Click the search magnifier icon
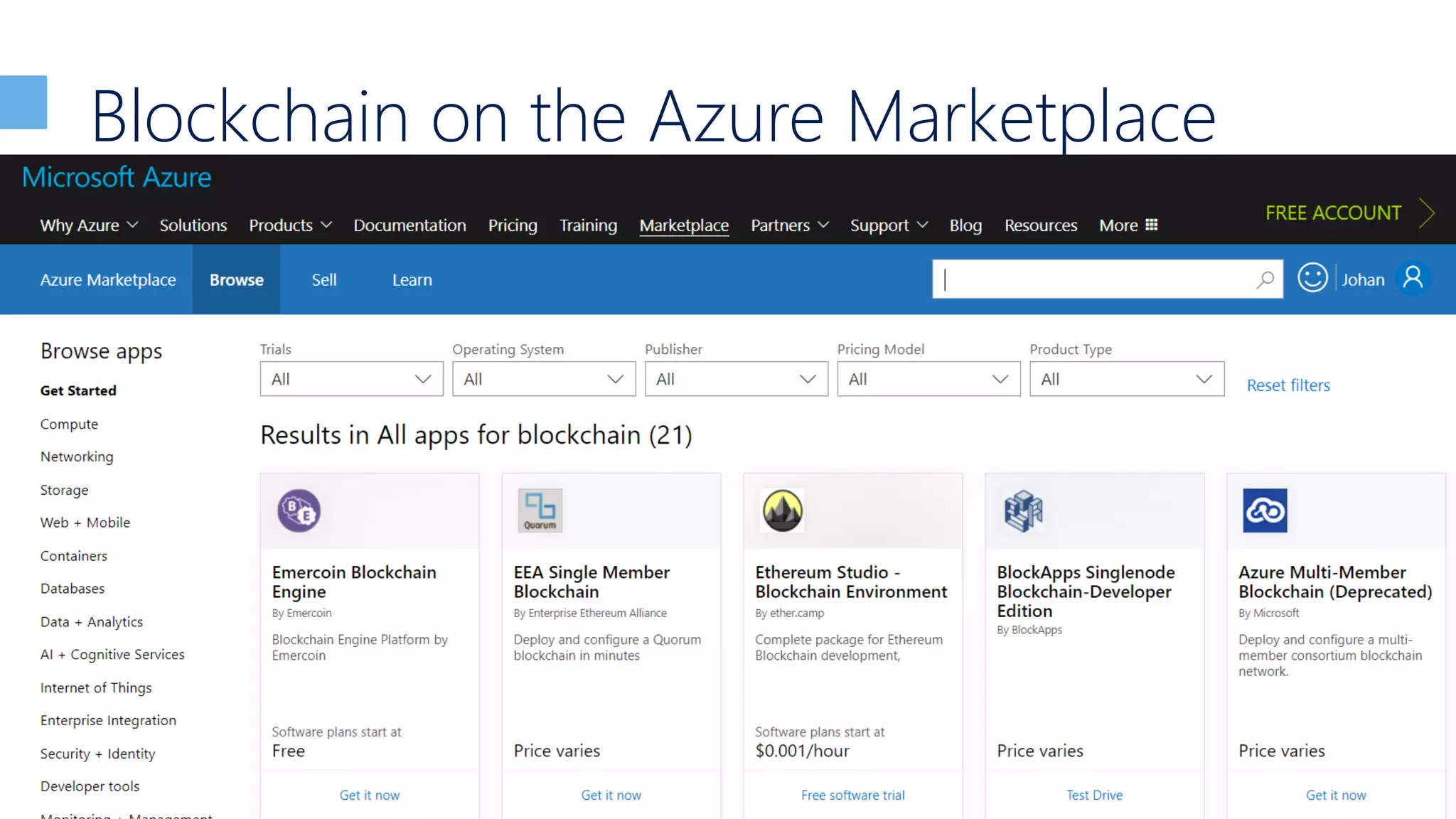This screenshot has width=1456, height=819. [1265, 279]
